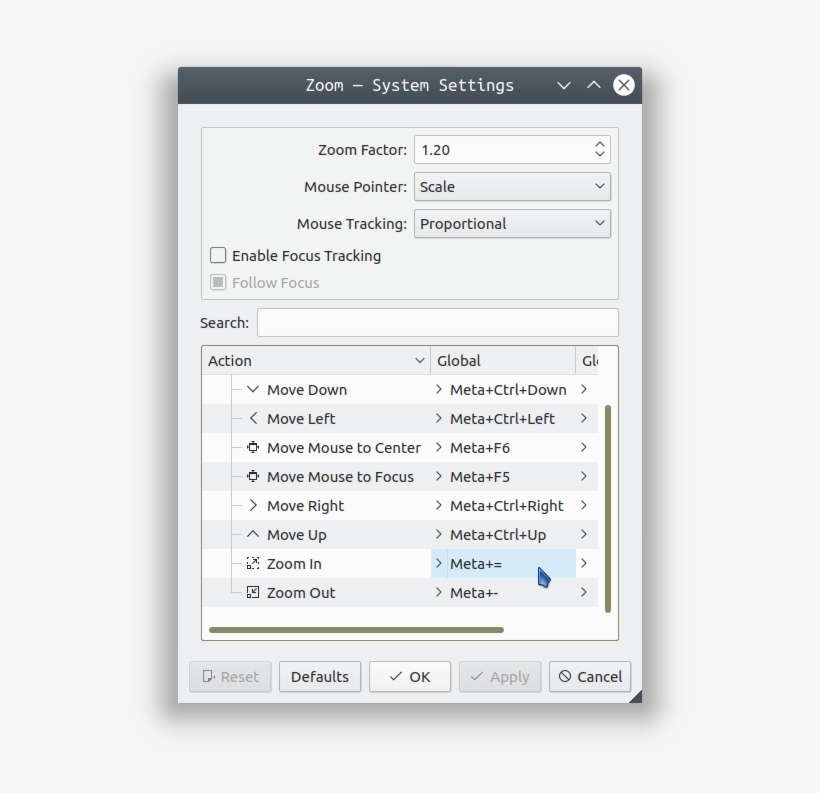The width and height of the screenshot is (820, 793).
Task: Click the Move Left chevron icon
Action: [253, 419]
